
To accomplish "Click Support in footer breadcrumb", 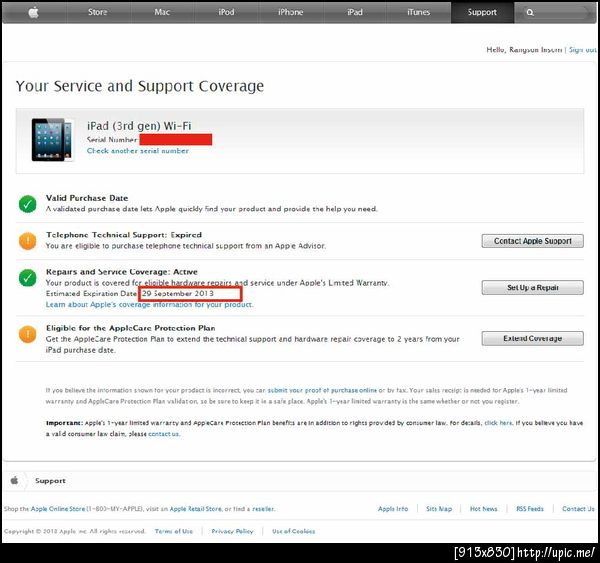I will click(50, 481).
